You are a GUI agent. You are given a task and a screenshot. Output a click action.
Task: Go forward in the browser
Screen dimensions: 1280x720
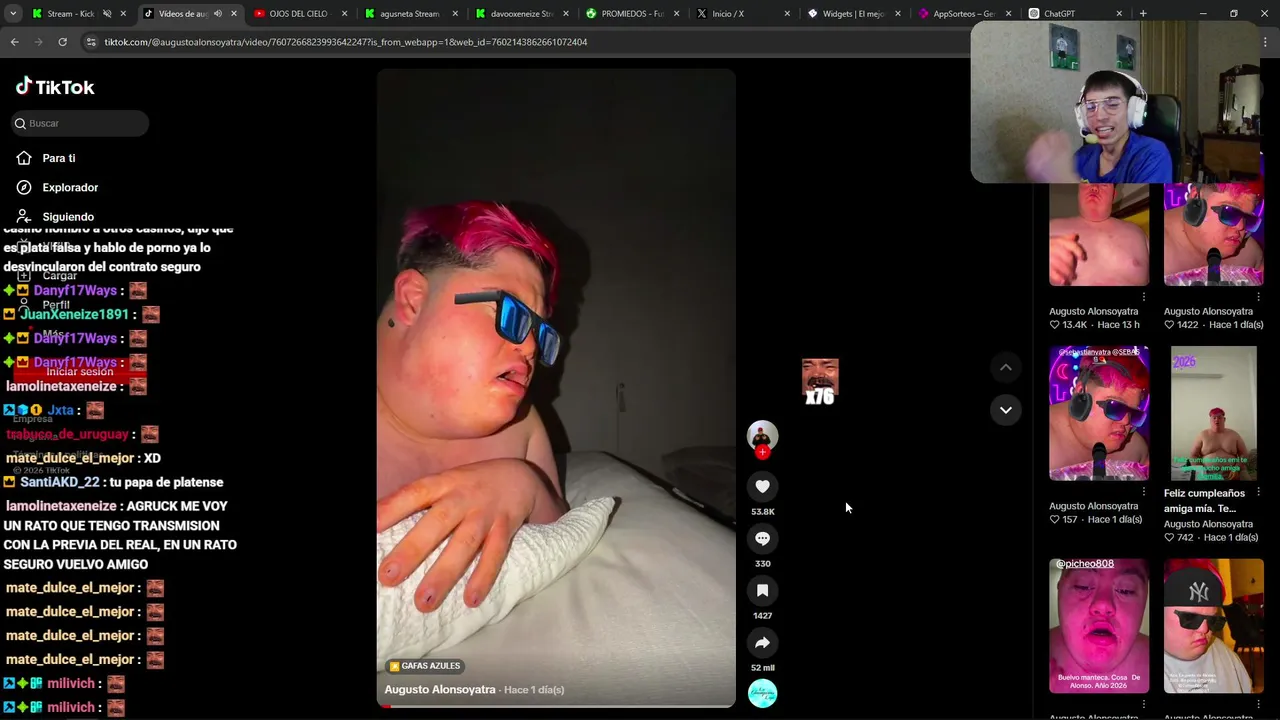38,42
